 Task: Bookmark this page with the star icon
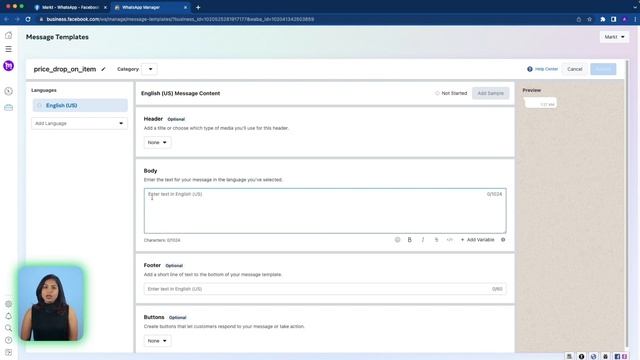pos(589,19)
